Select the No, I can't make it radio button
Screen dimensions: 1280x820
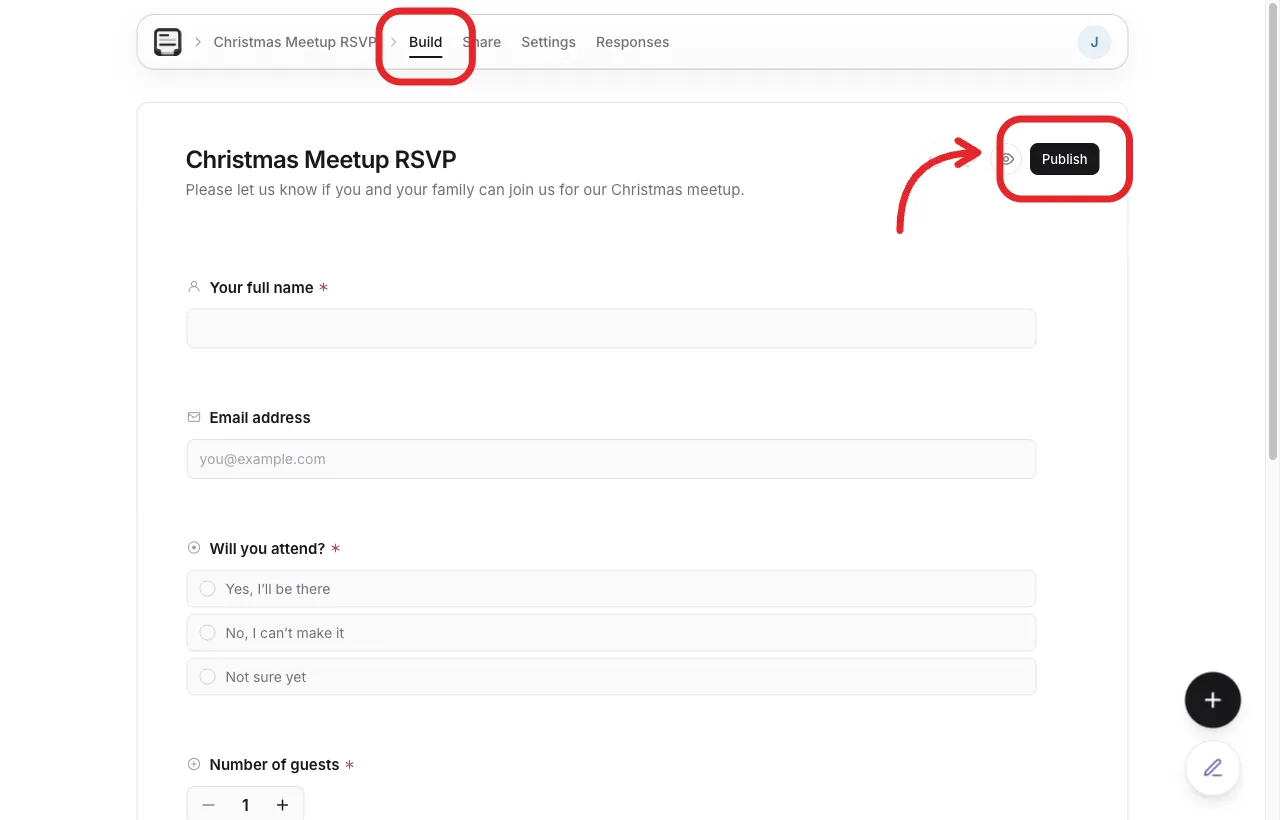pos(208,633)
